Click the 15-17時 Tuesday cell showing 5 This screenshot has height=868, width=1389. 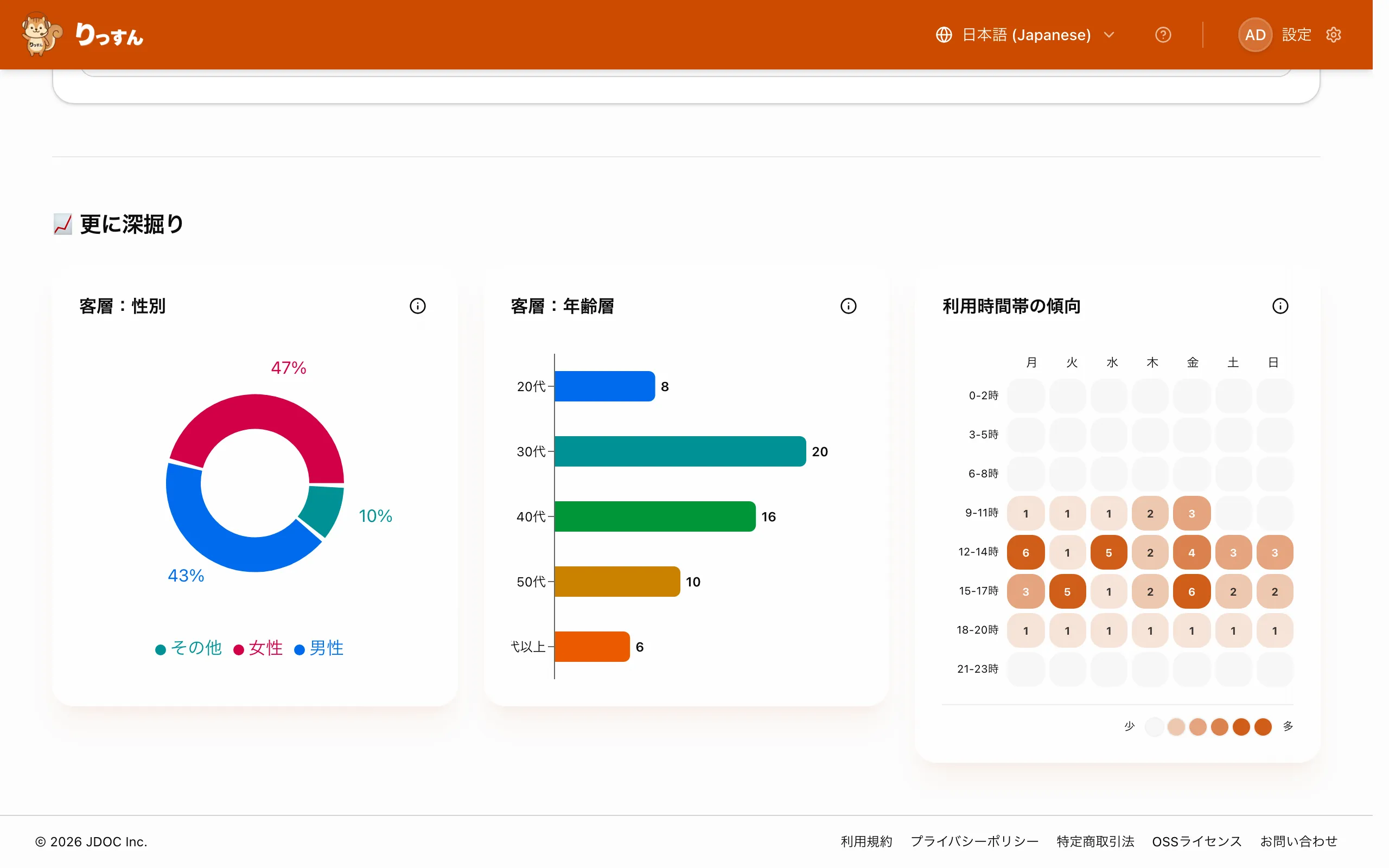point(1068,591)
